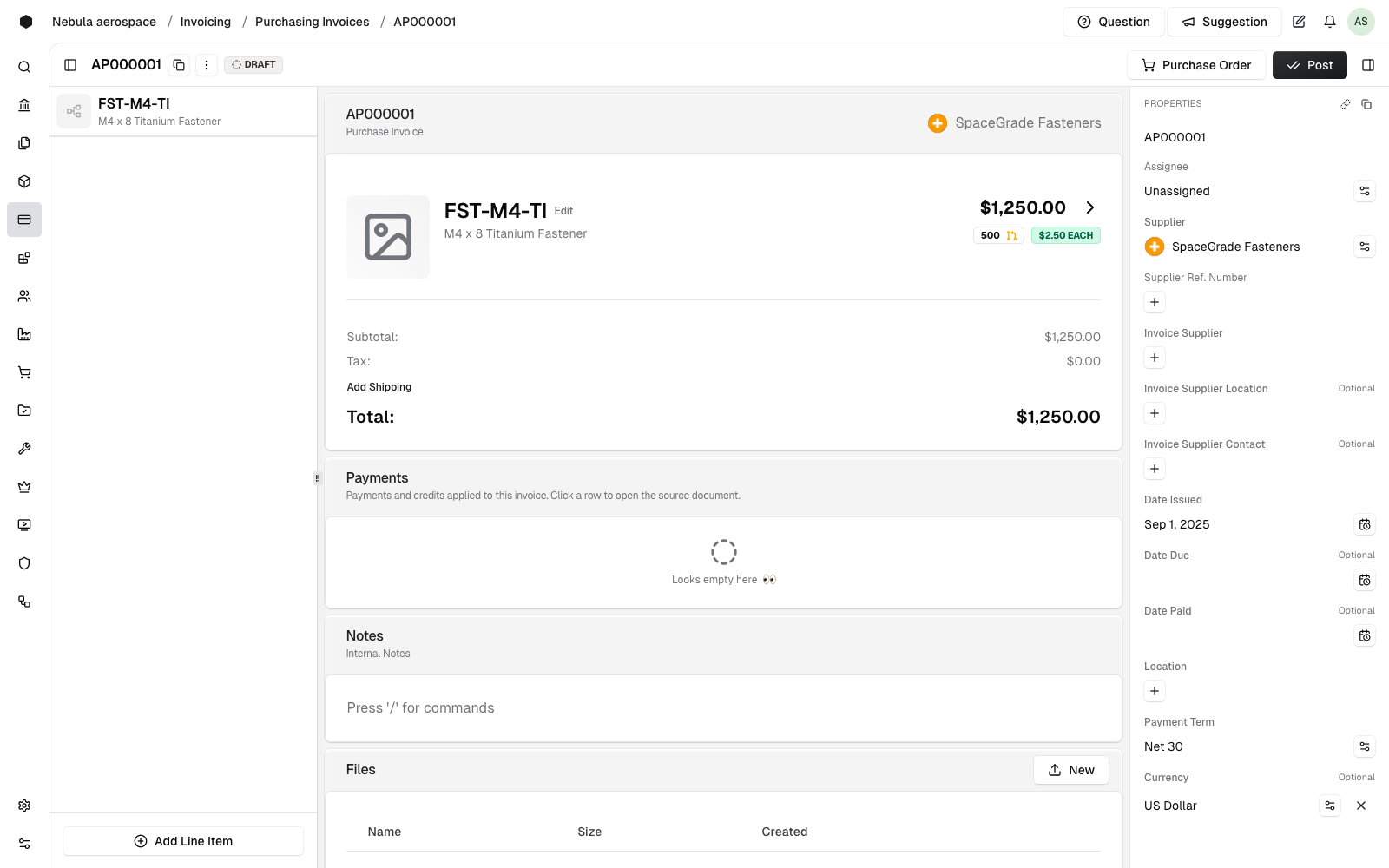Copy link icon in Properties header
This screenshot has height=868, width=1389.
(x=1346, y=104)
